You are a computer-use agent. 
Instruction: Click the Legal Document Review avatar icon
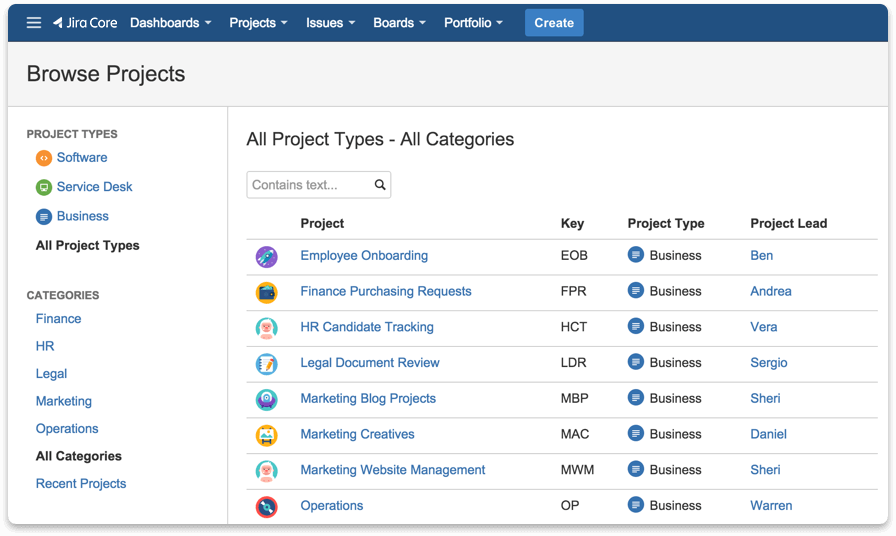pyautogui.click(x=266, y=363)
